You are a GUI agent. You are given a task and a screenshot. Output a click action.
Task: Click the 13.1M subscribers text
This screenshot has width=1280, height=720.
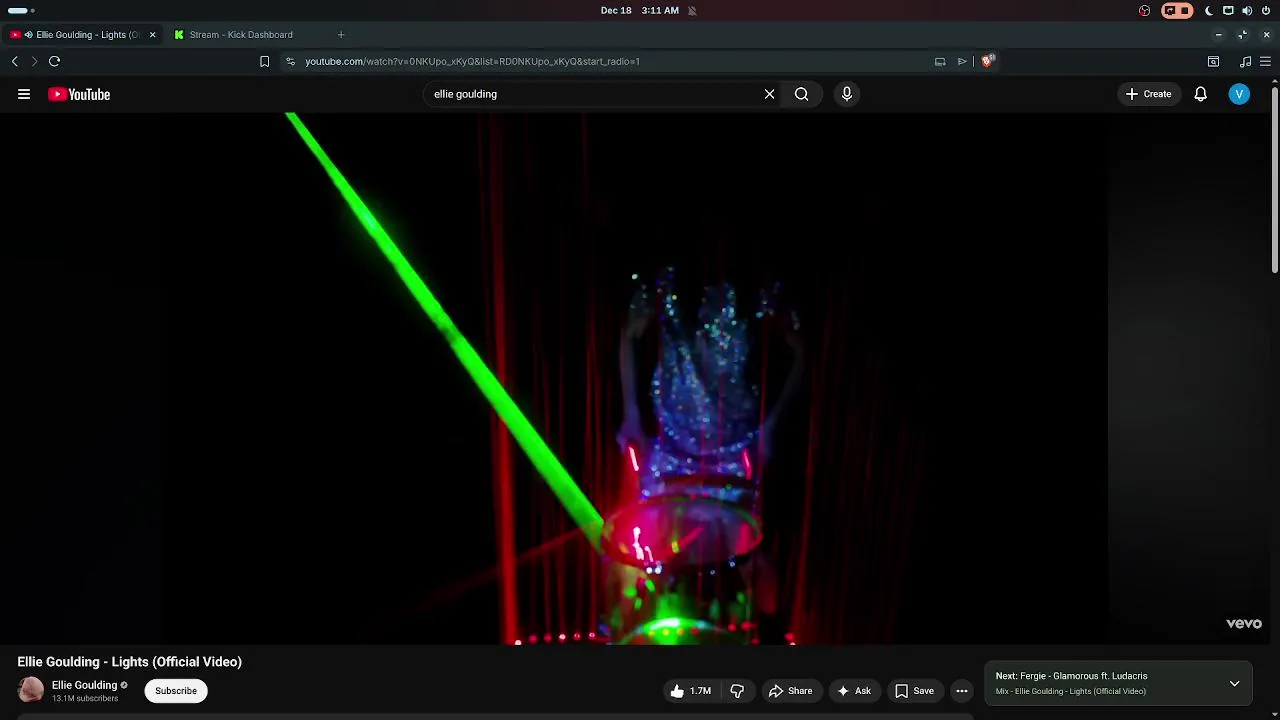coord(85,698)
